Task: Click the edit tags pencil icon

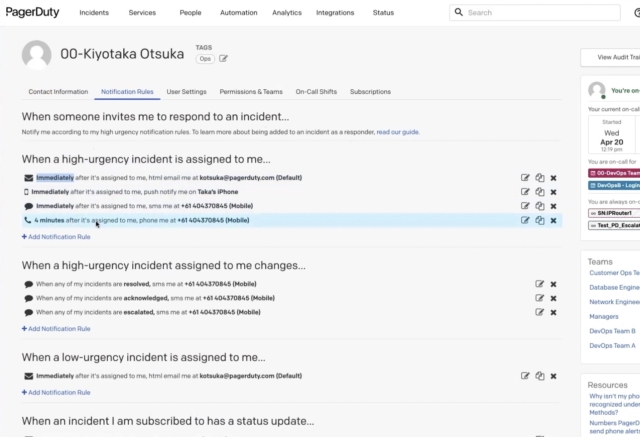Action: pos(223,59)
